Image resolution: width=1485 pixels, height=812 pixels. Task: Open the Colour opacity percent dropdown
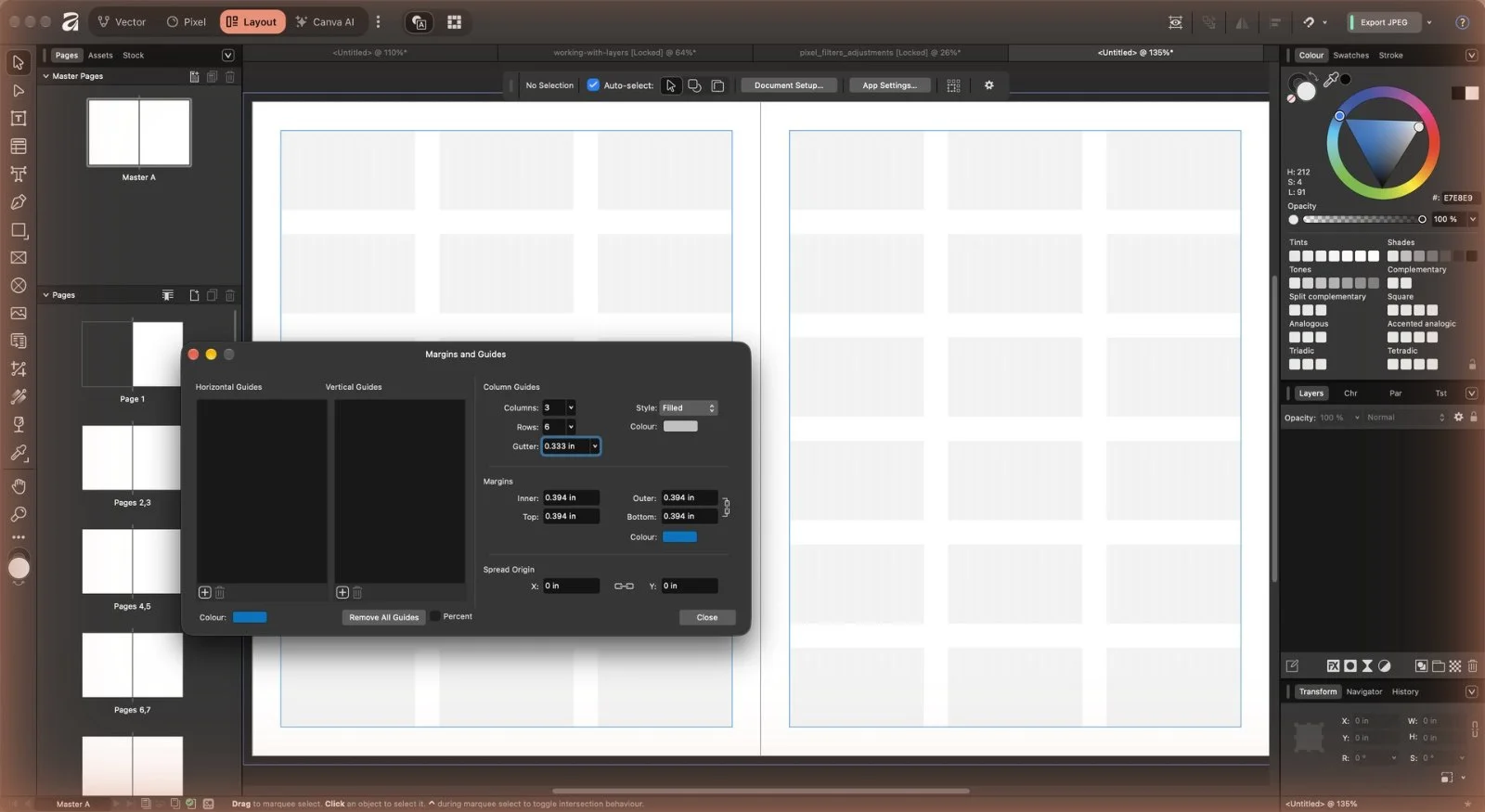click(x=1472, y=219)
